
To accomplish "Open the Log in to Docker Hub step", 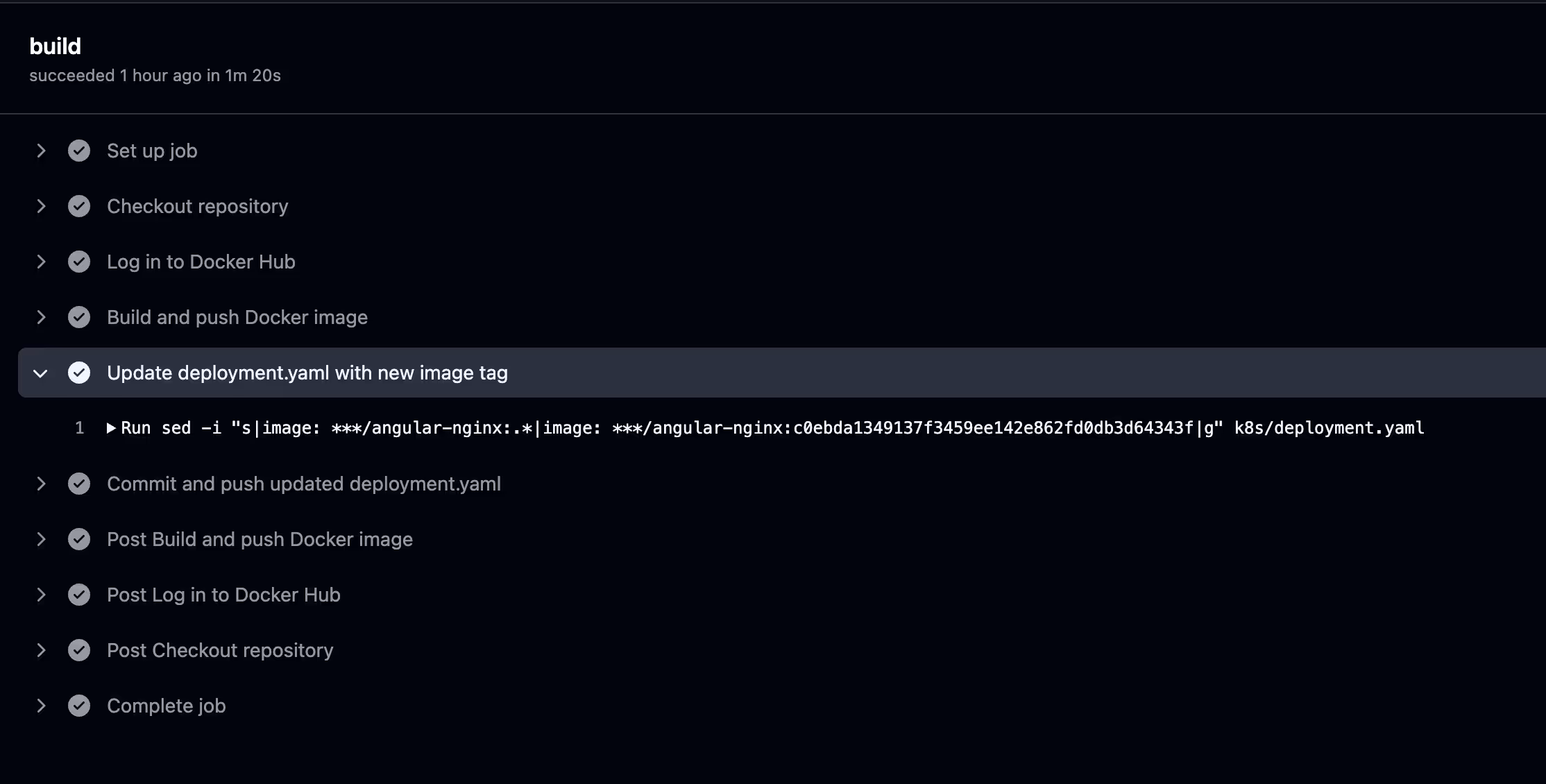I will pos(201,262).
